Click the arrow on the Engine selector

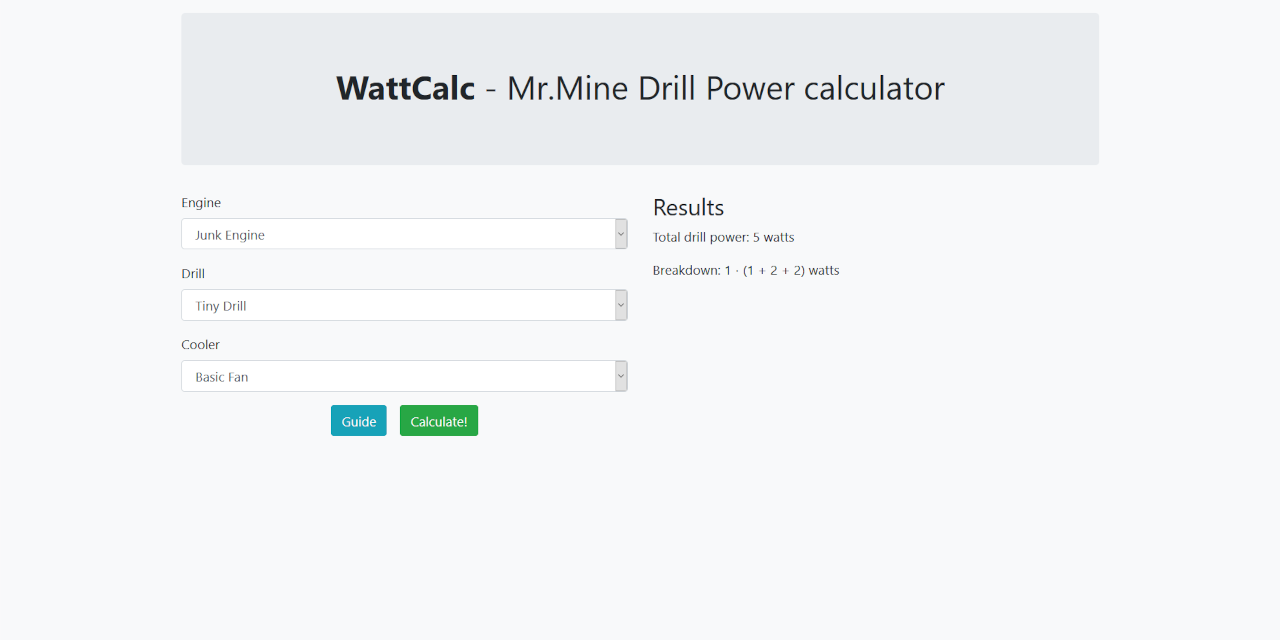620,233
